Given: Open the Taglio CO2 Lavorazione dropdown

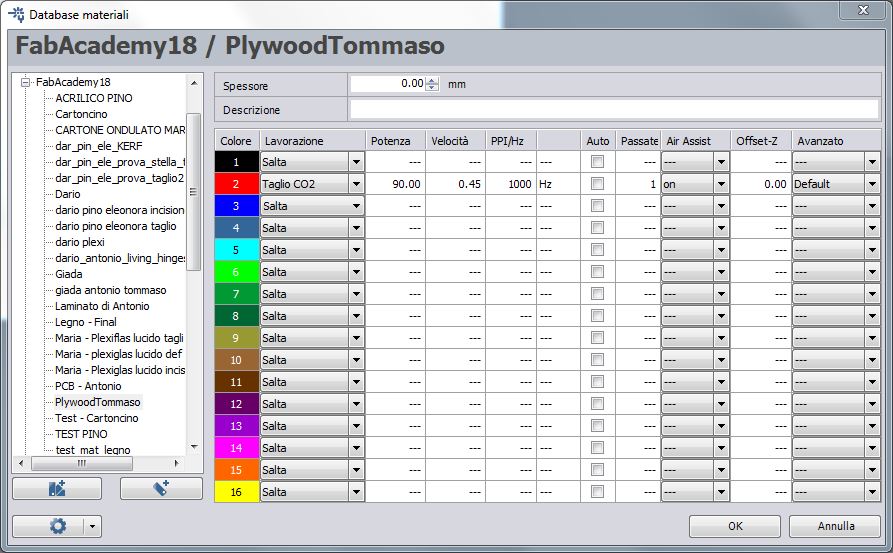Looking at the screenshot, I should point(356,184).
